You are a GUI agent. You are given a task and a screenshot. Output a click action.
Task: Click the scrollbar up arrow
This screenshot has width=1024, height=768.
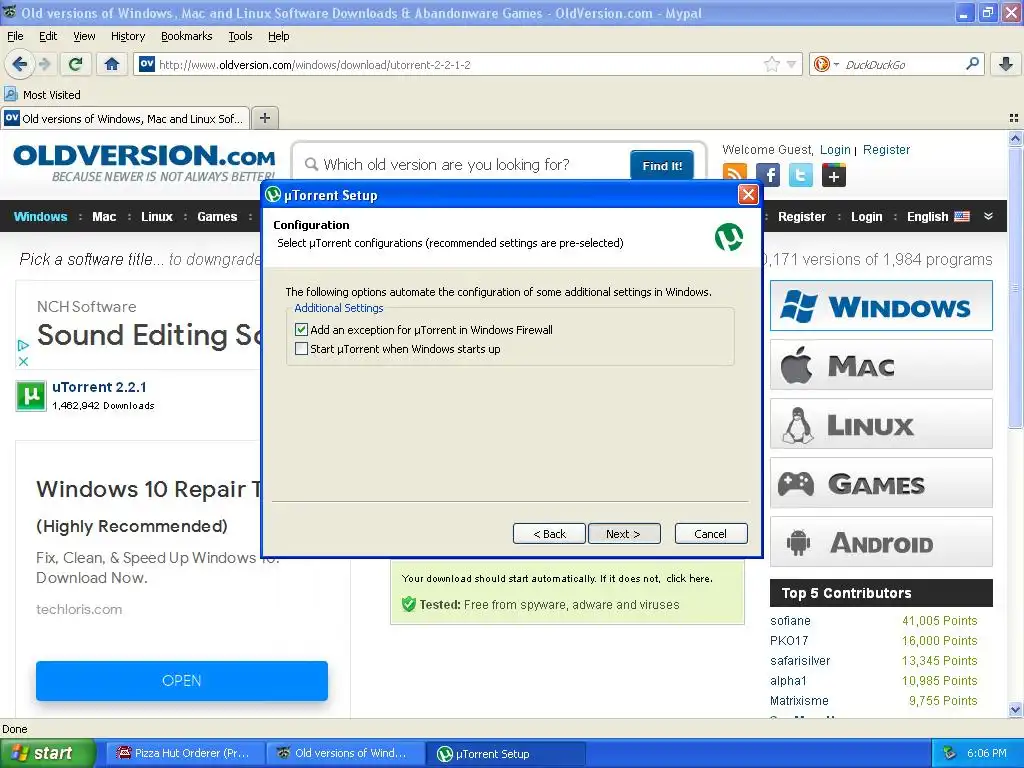coord(1015,138)
